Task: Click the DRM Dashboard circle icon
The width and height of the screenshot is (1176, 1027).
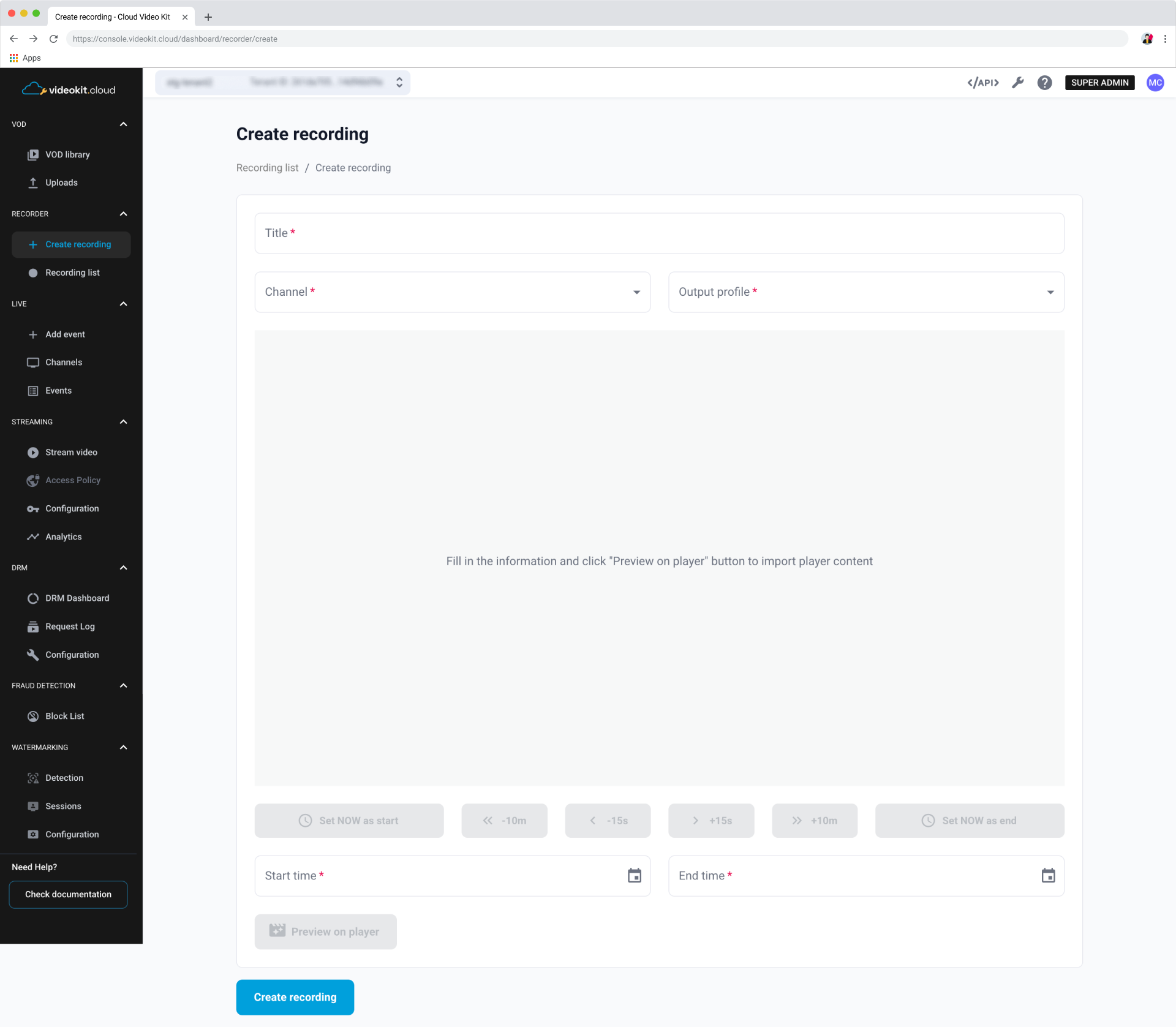Action: pos(33,598)
